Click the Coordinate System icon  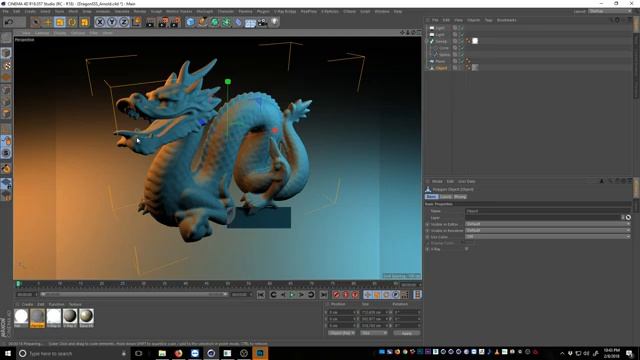[x=136, y=22]
